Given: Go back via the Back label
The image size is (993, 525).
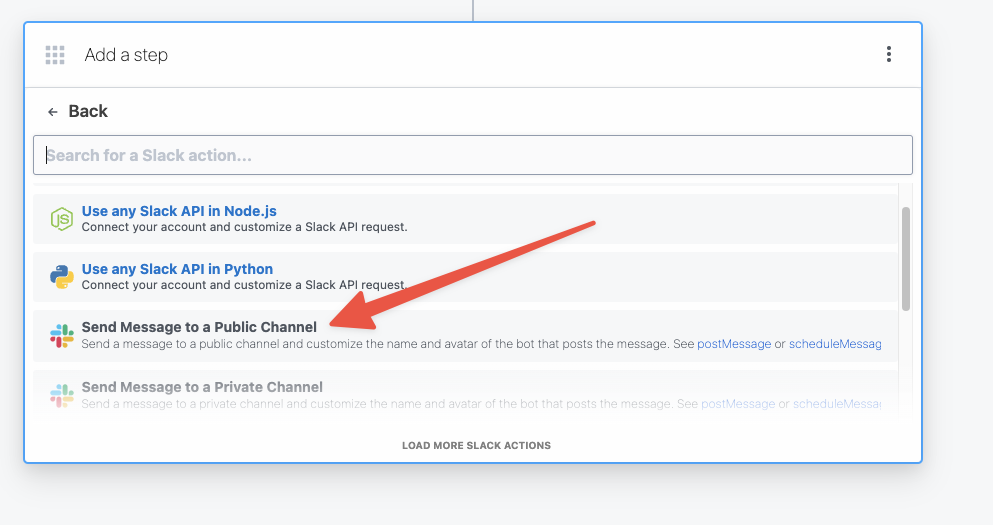Looking at the screenshot, I should coord(88,111).
